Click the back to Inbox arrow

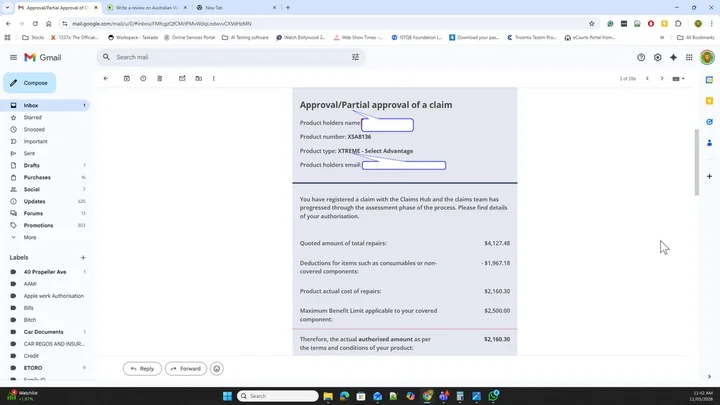click(106, 78)
